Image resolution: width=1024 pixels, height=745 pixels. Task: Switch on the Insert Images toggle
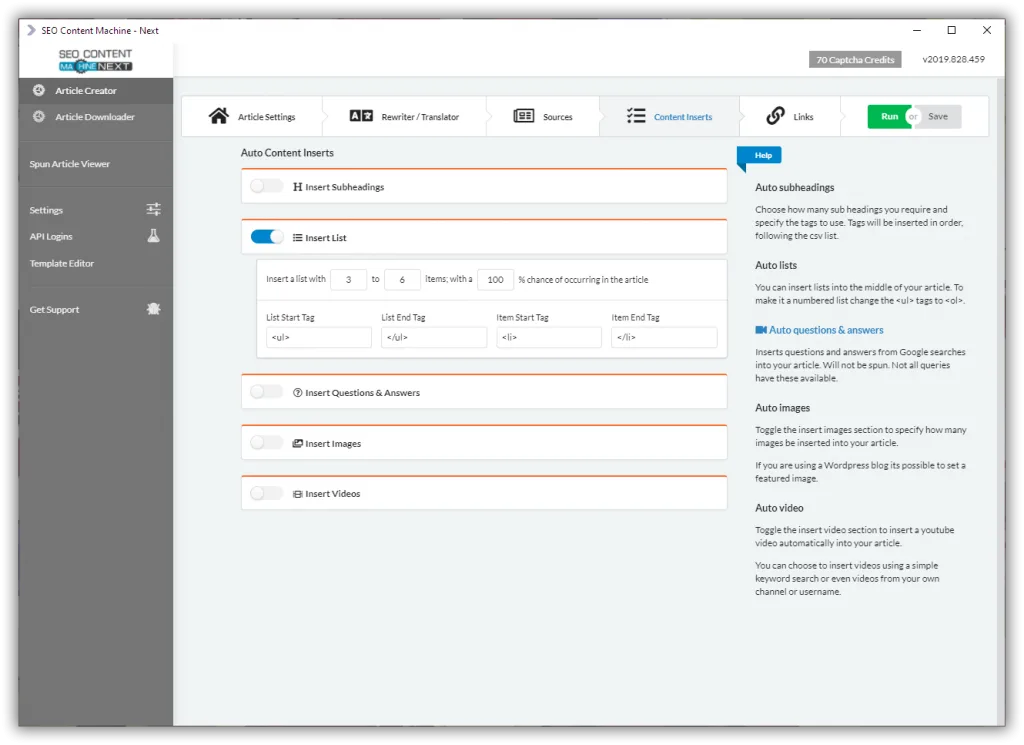coord(266,443)
